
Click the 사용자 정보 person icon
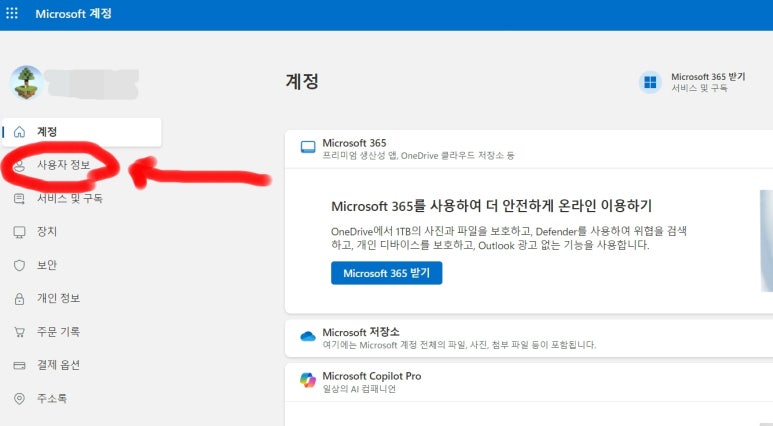point(19,165)
